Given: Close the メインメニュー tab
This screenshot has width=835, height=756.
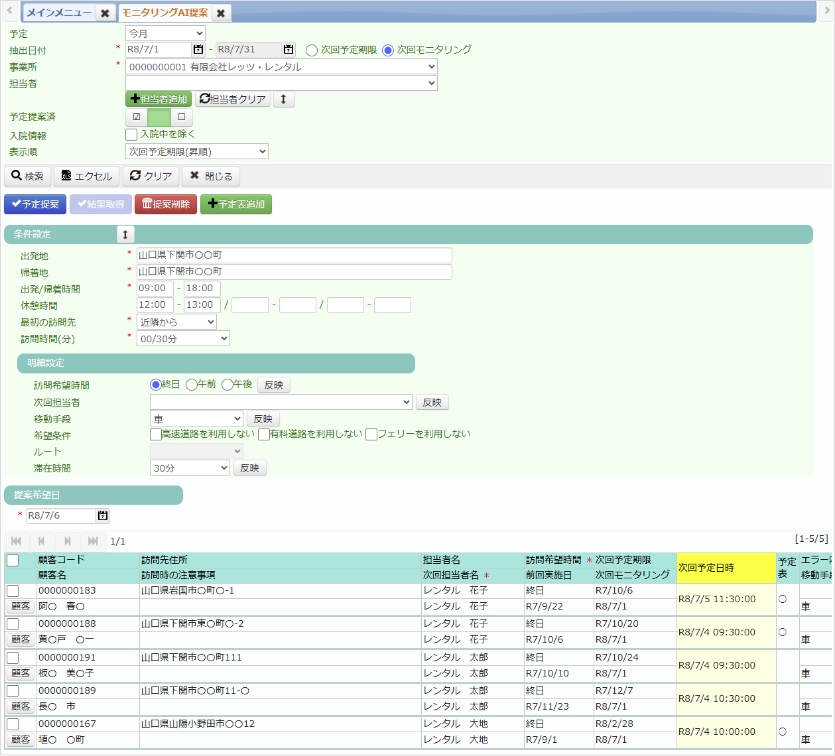Looking at the screenshot, I should [x=105, y=13].
